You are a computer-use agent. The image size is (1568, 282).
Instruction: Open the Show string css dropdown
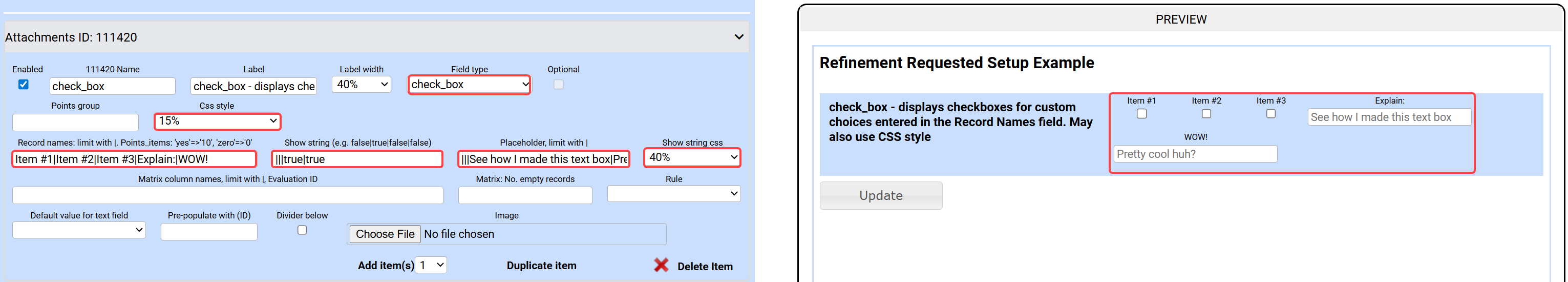pos(693,158)
